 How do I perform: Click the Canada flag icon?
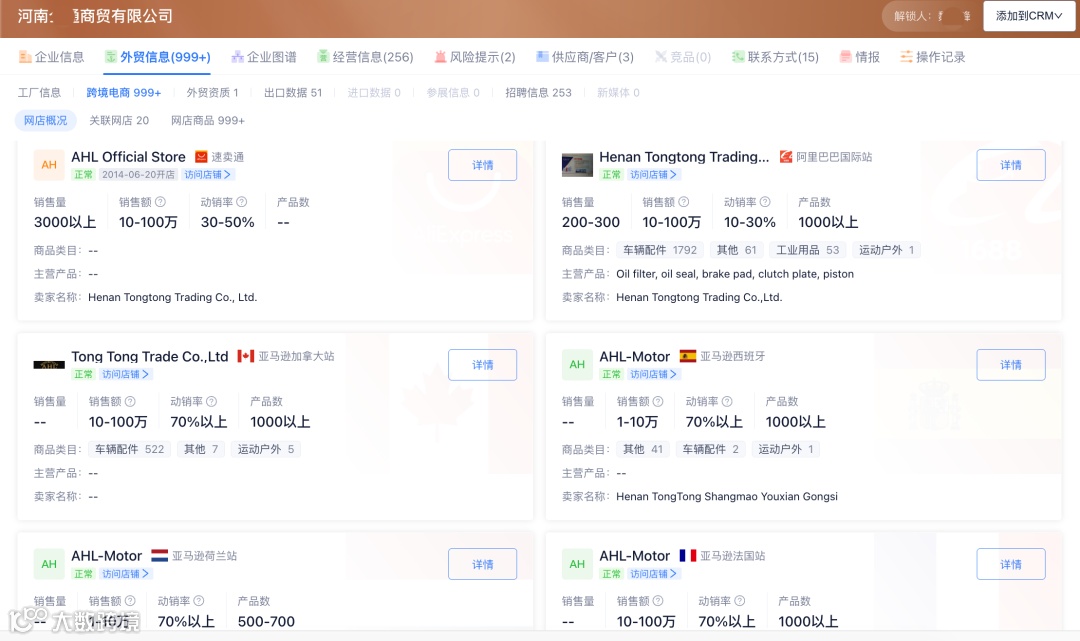point(246,356)
